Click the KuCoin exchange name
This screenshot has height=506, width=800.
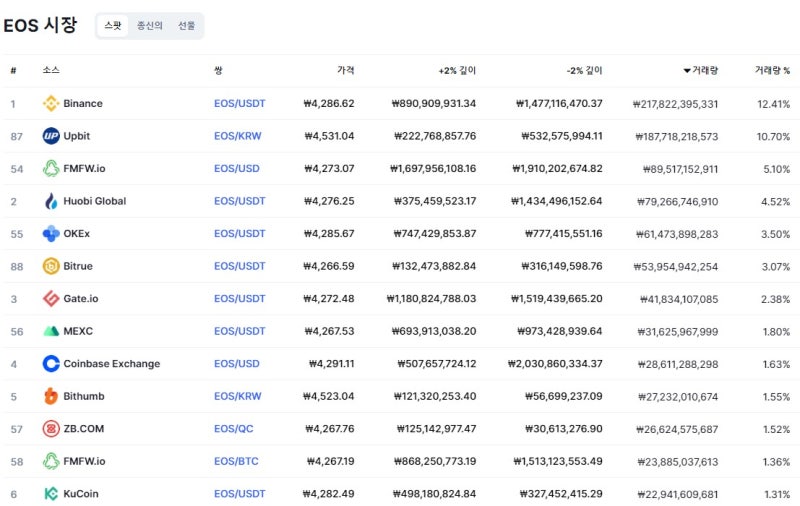pos(81,494)
